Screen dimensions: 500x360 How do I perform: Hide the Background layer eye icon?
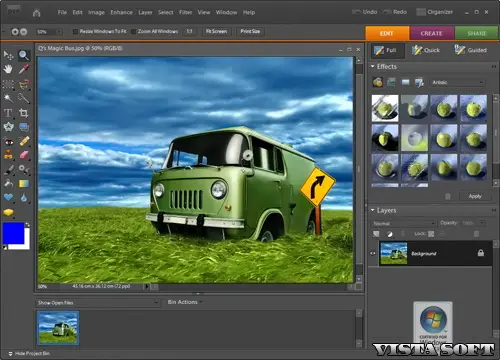pyautogui.click(x=373, y=253)
